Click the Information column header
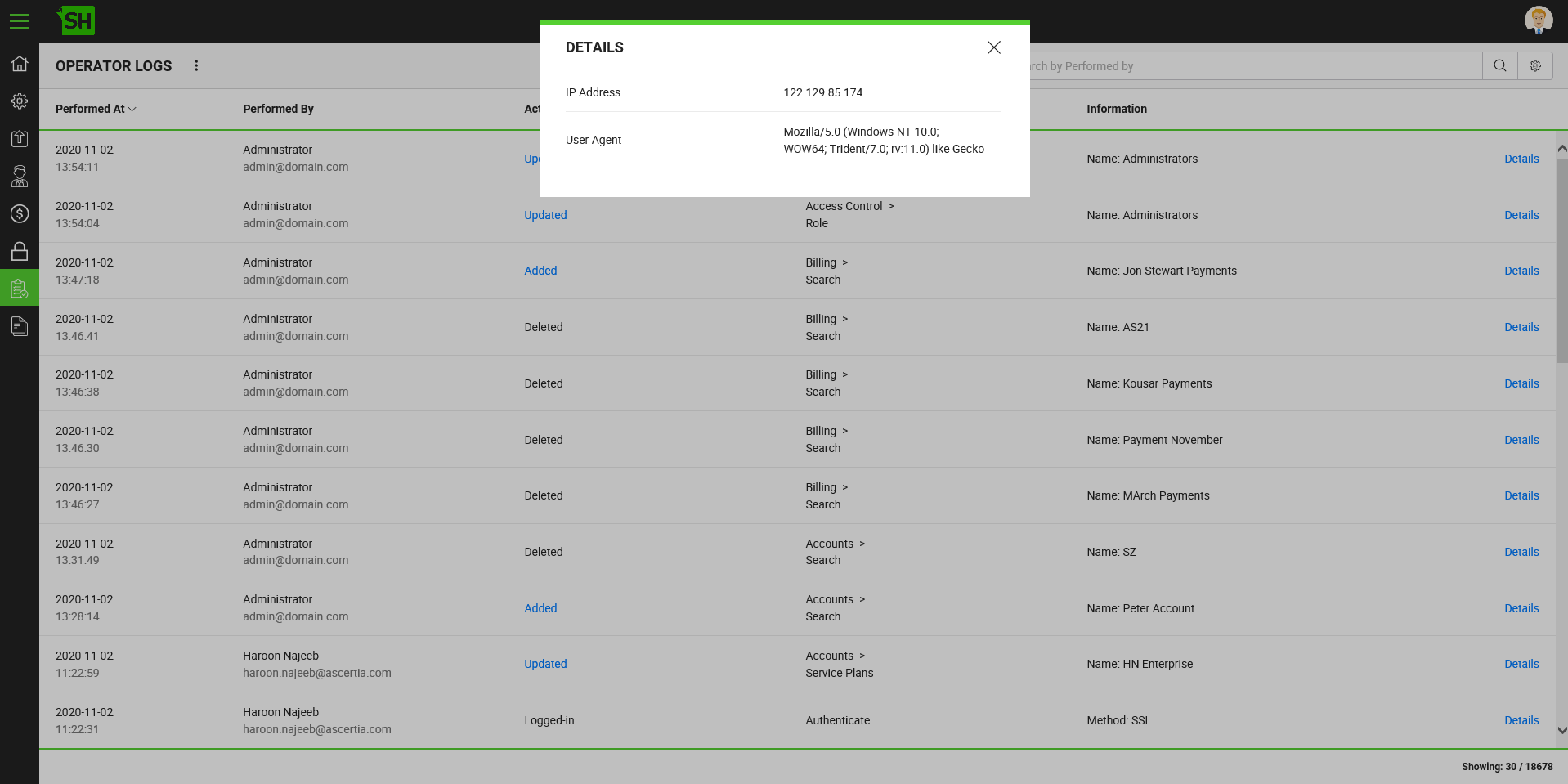The height and width of the screenshot is (784, 1568). (x=1117, y=109)
